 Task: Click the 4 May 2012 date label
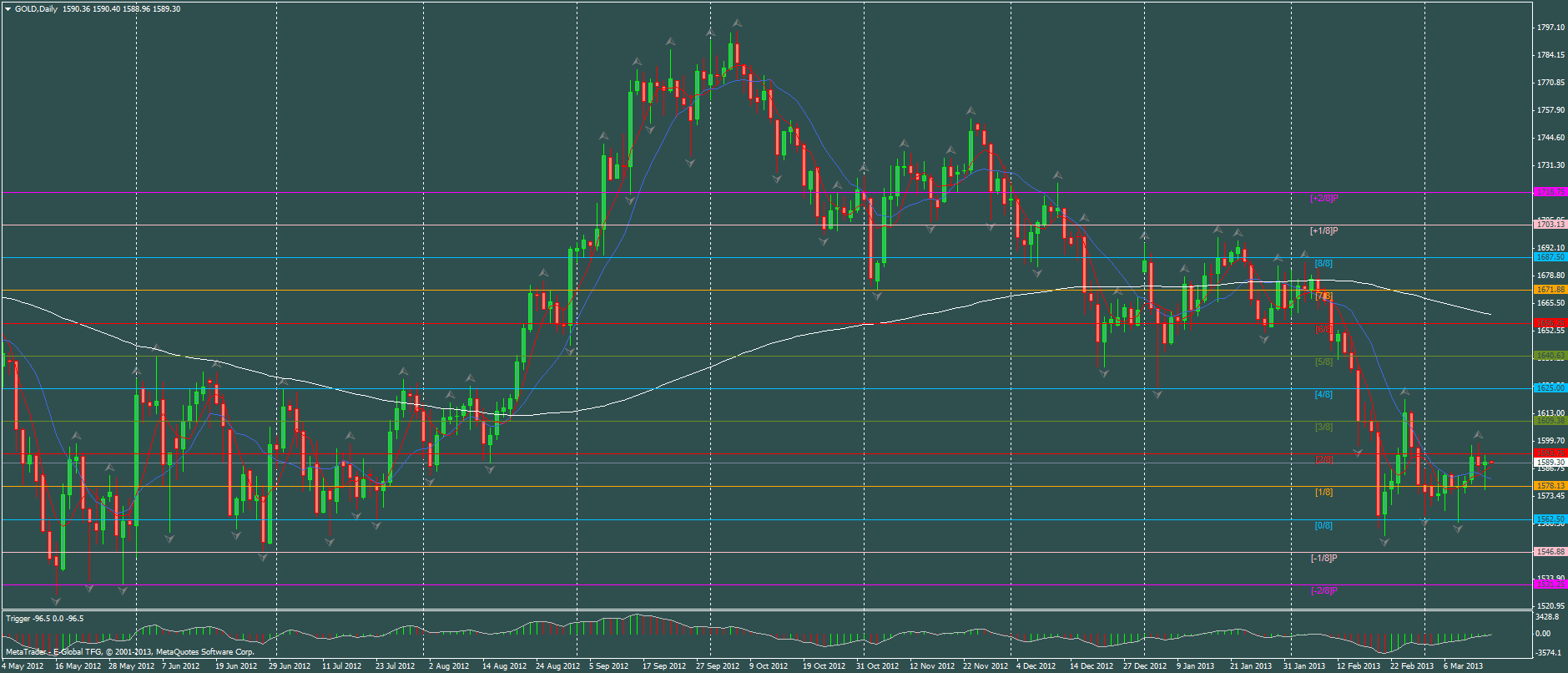pyautogui.click(x=23, y=666)
